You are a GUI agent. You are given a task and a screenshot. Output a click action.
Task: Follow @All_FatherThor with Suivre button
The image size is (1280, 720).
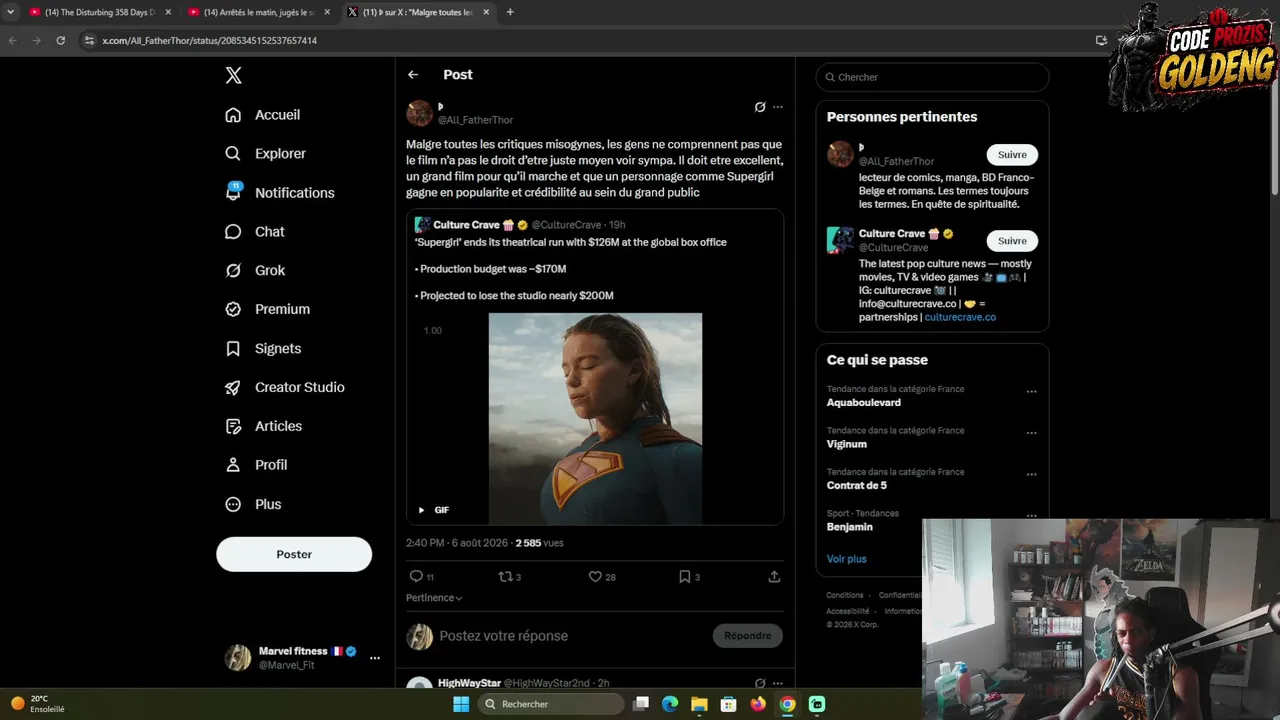(x=1012, y=155)
